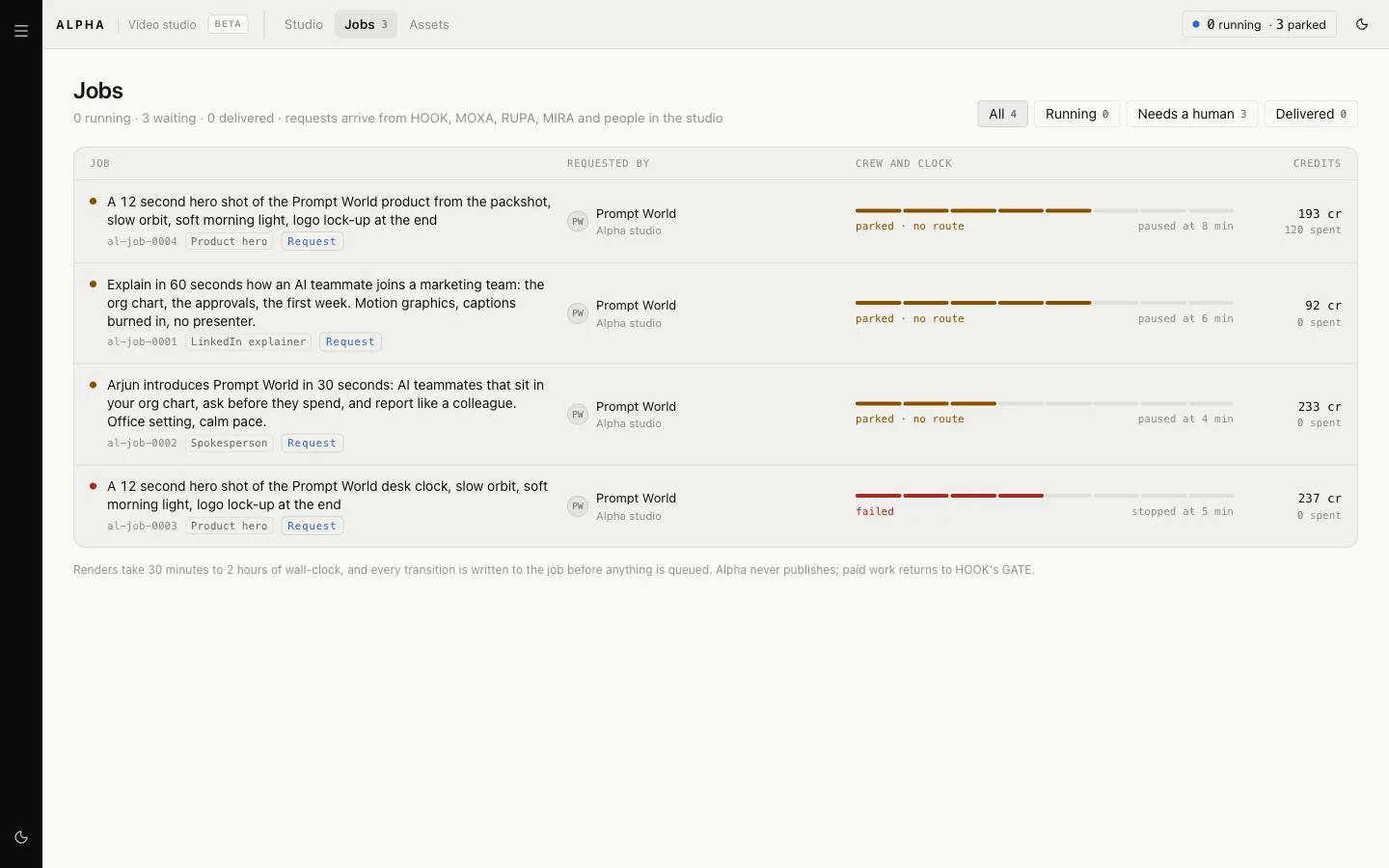Click PW avatar on al-job-0004 row
Image resolution: width=1389 pixels, height=868 pixels.
pos(578,222)
